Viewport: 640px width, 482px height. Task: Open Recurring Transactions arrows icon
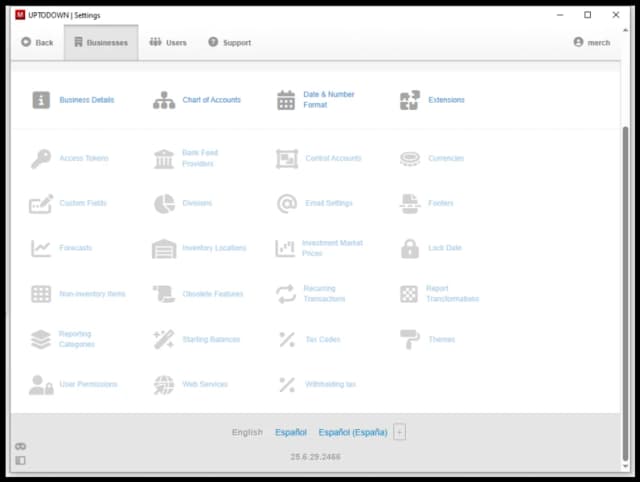click(286, 294)
